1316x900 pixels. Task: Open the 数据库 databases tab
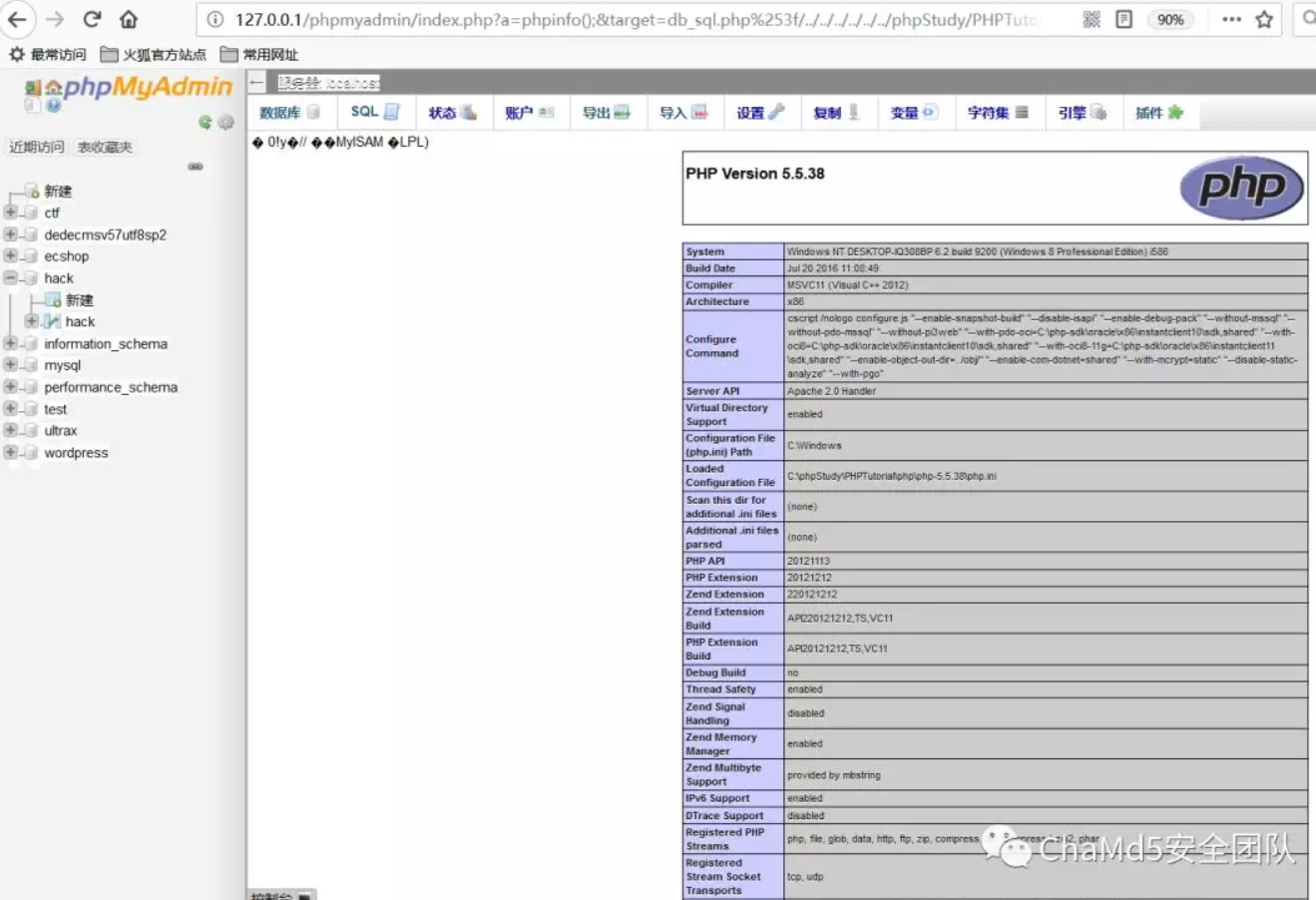pos(290,113)
